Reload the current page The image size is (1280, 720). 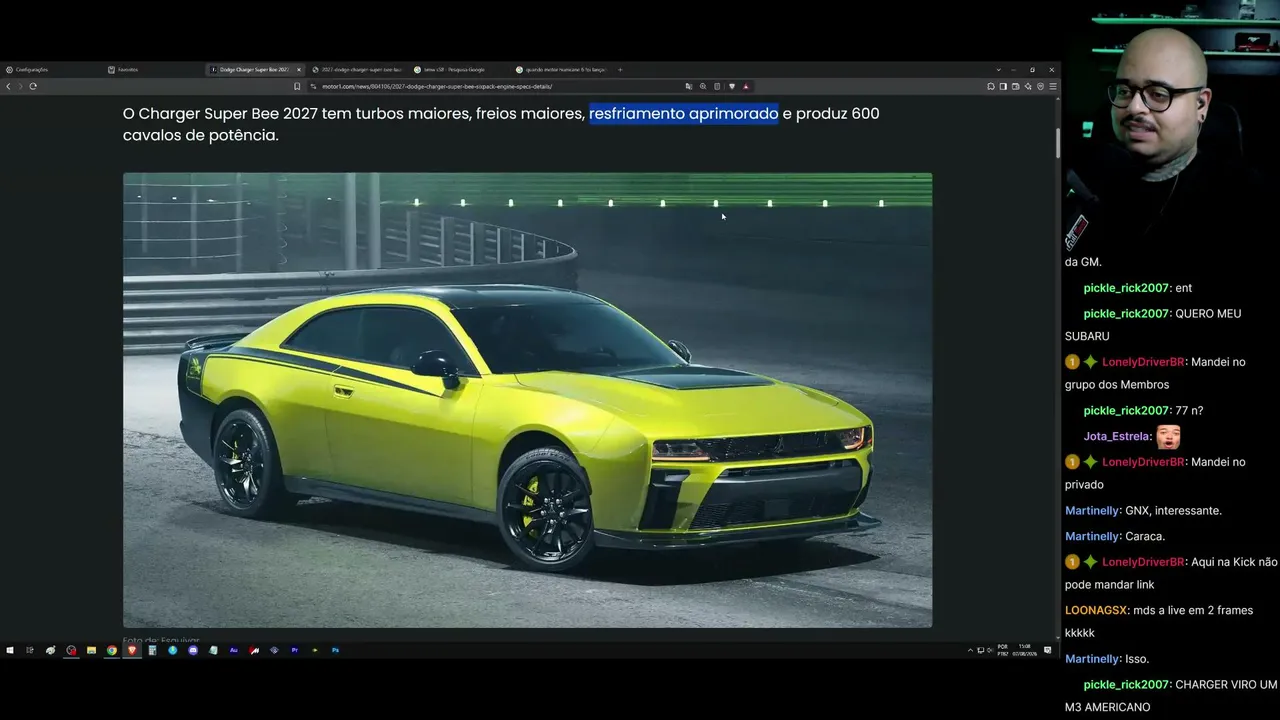click(33, 86)
